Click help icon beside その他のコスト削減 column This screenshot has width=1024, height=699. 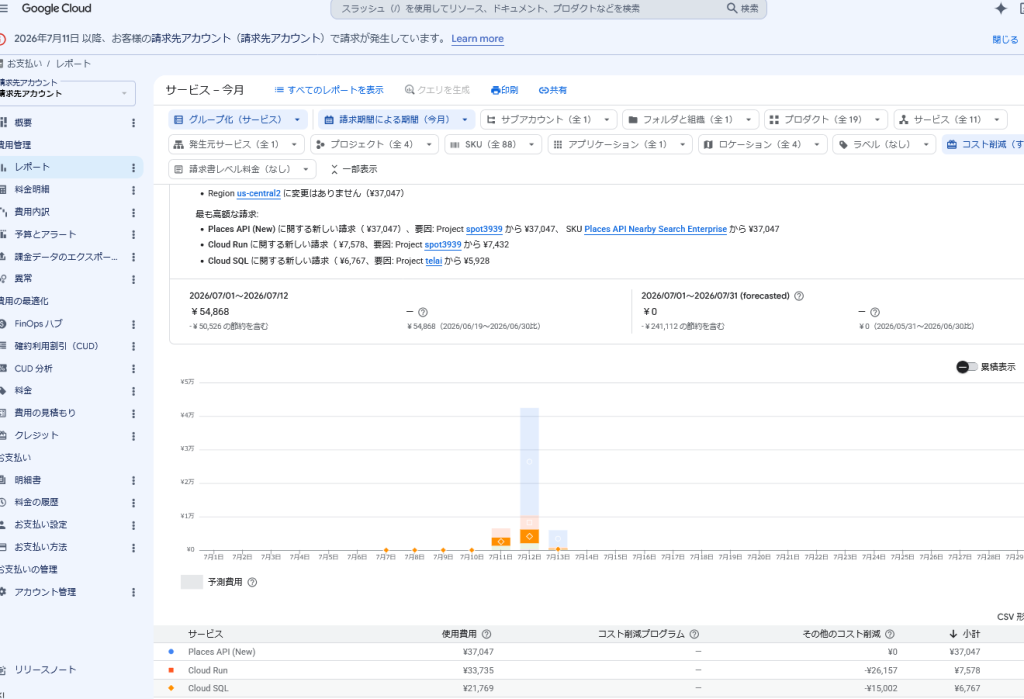point(889,634)
